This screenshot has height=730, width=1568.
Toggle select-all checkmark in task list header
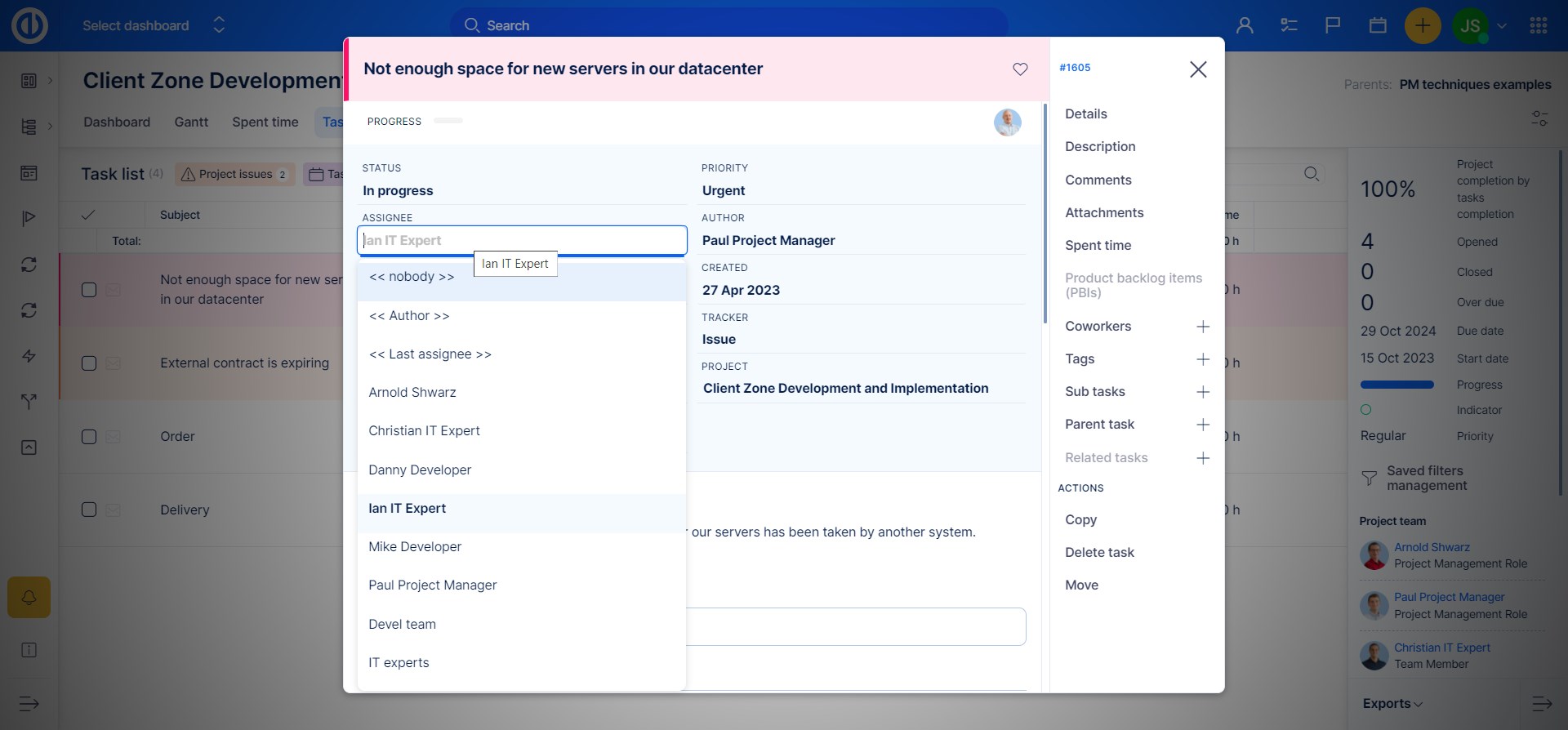[x=88, y=215]
